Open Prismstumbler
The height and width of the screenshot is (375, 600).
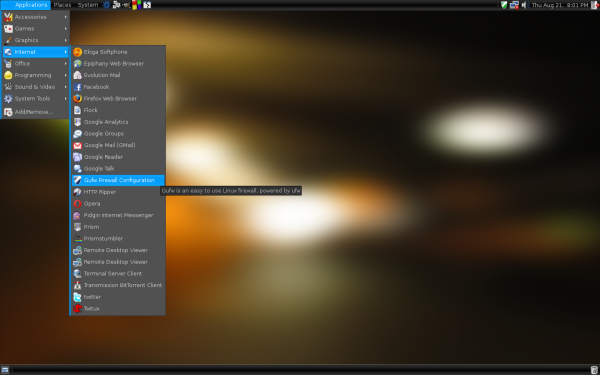(x=118, y=239)
